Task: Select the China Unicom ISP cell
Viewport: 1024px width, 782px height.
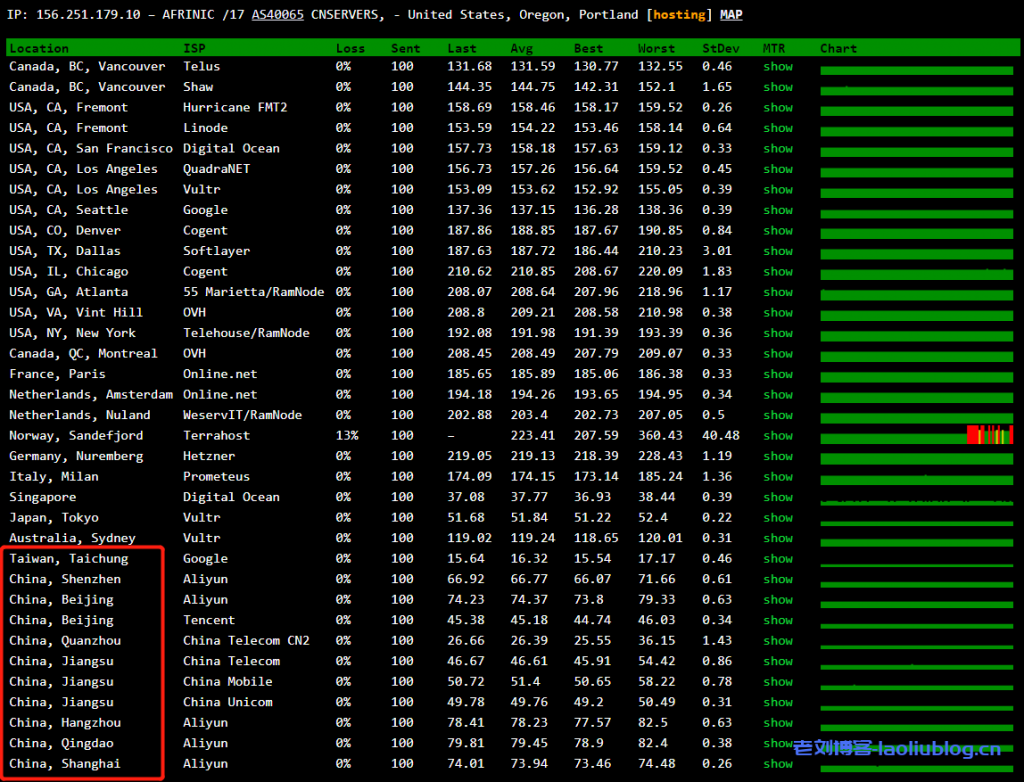Action: click(227, 702)
